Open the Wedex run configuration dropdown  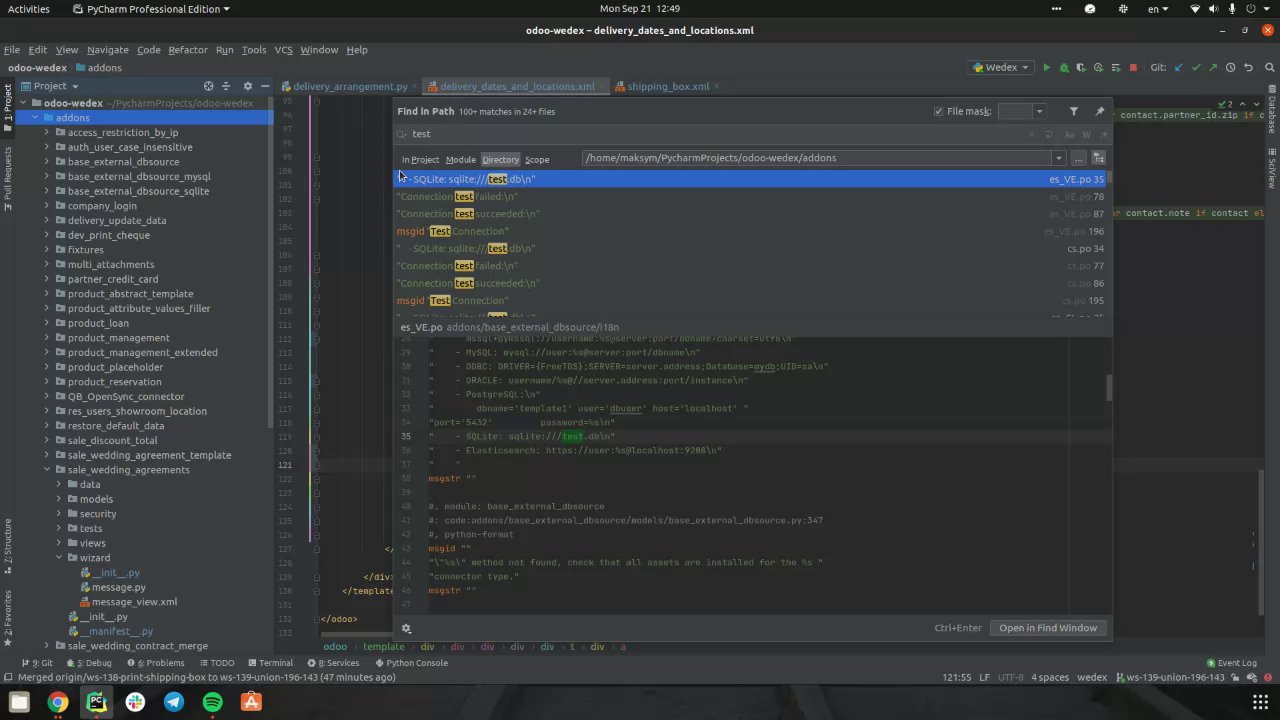1001,68
